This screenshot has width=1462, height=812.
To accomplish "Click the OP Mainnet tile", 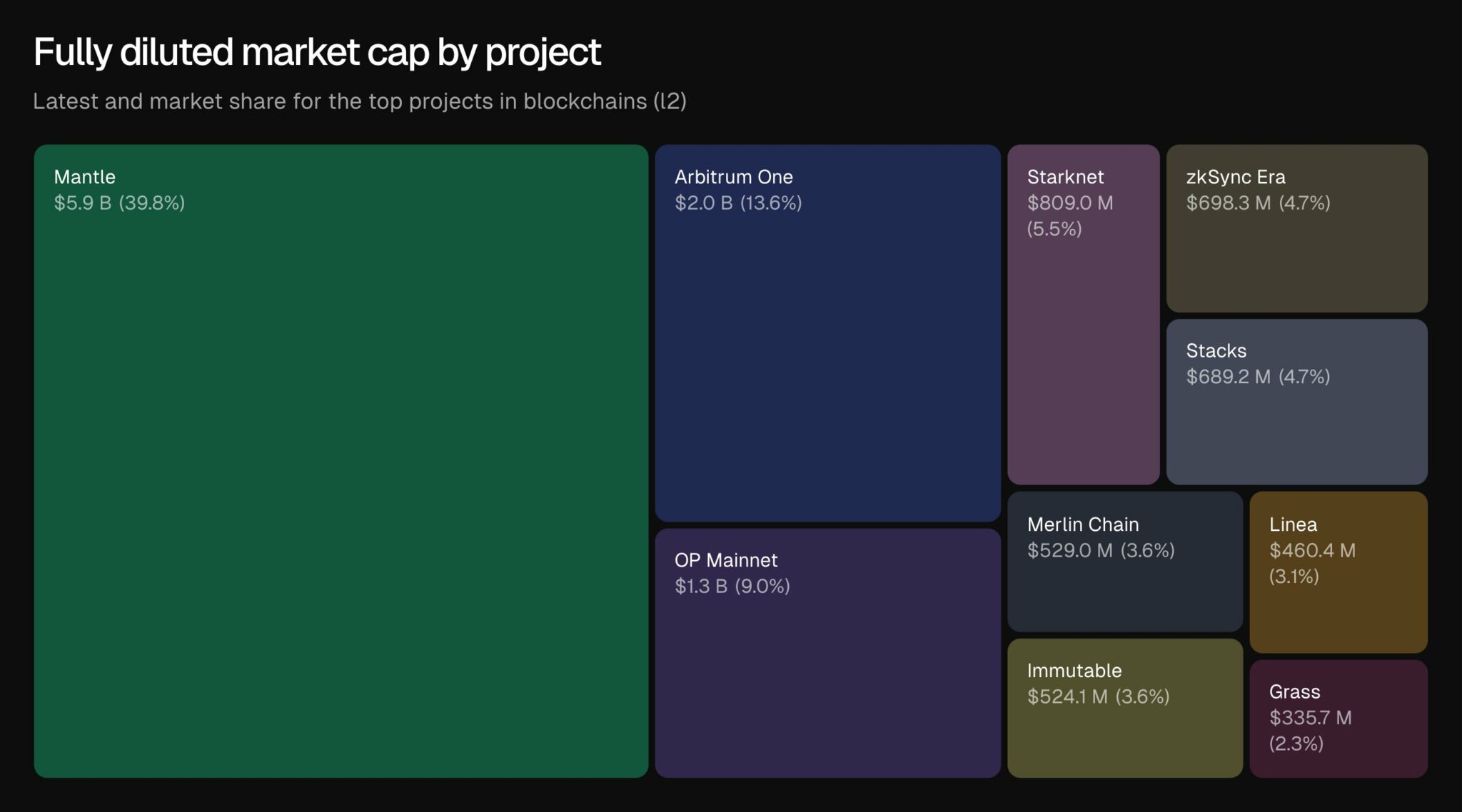I will (827, 652).
